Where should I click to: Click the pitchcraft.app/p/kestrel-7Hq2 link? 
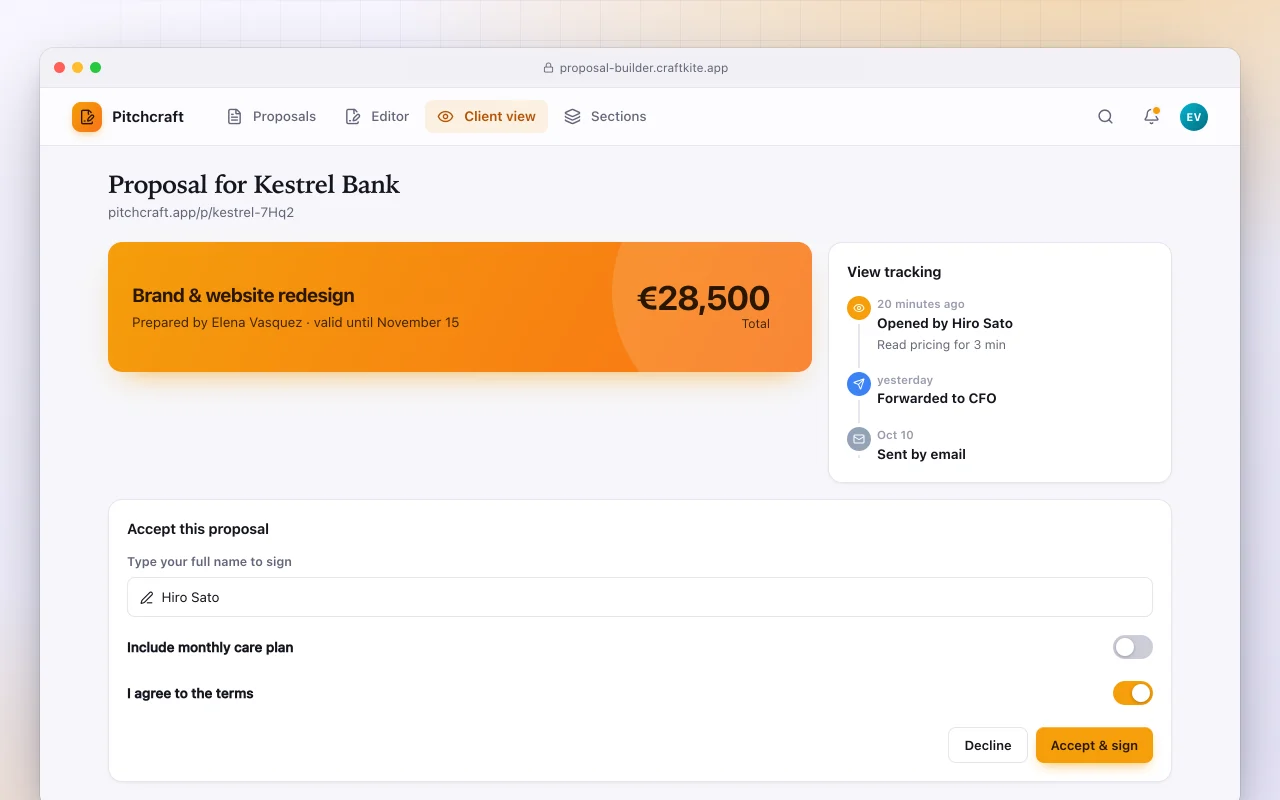(x=201, y=212)
